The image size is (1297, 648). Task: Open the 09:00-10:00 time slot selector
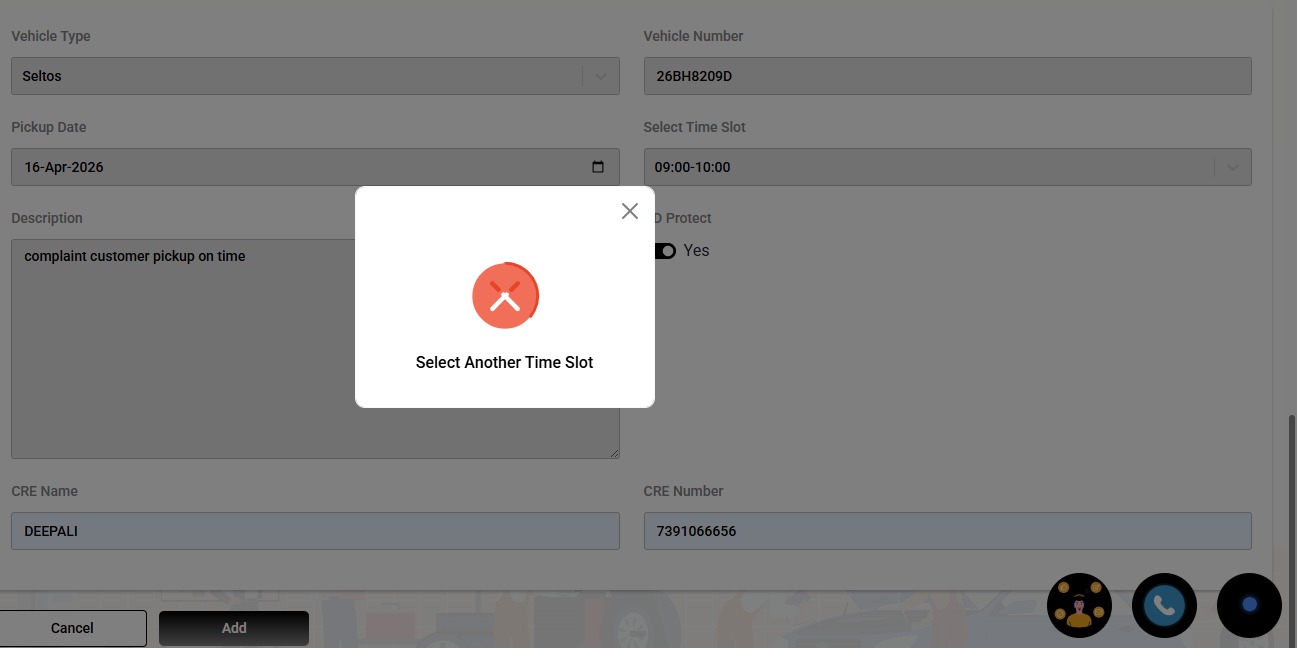[930, 167]
